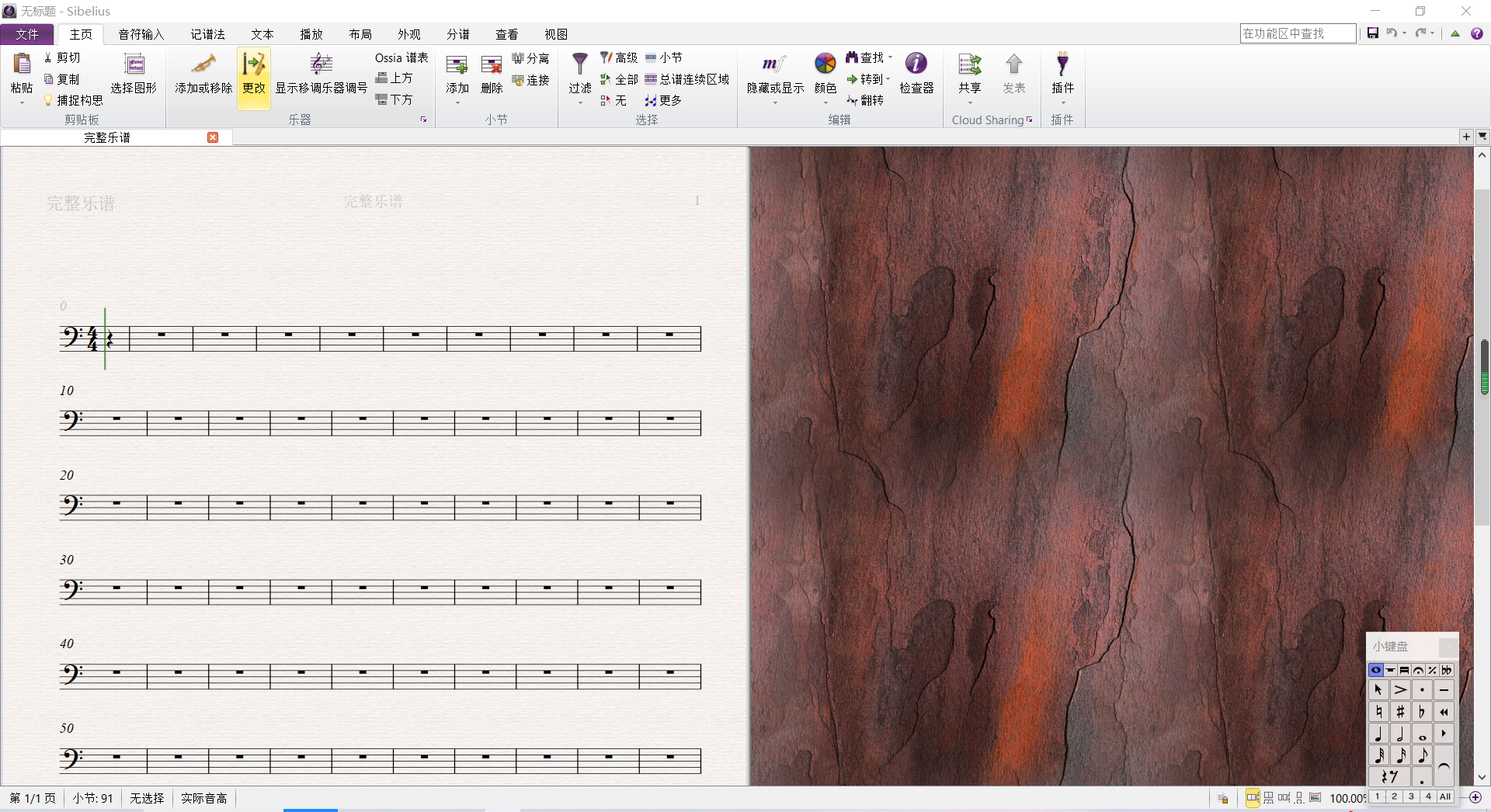Click Select More (更多) button

click(x=664, y=100)
